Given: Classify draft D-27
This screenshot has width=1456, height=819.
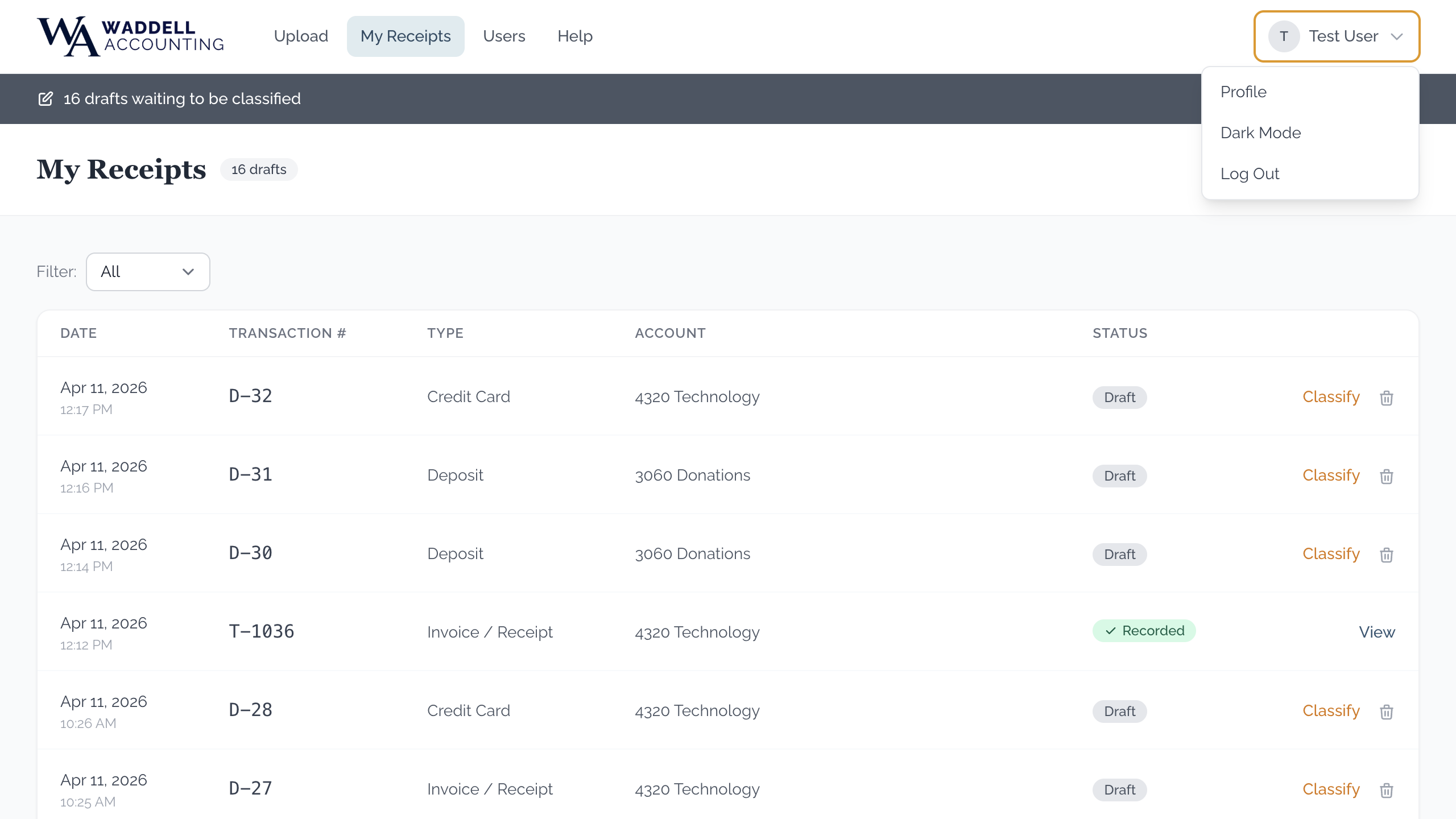Looking at the screenshot, I should click(1331, 789).
